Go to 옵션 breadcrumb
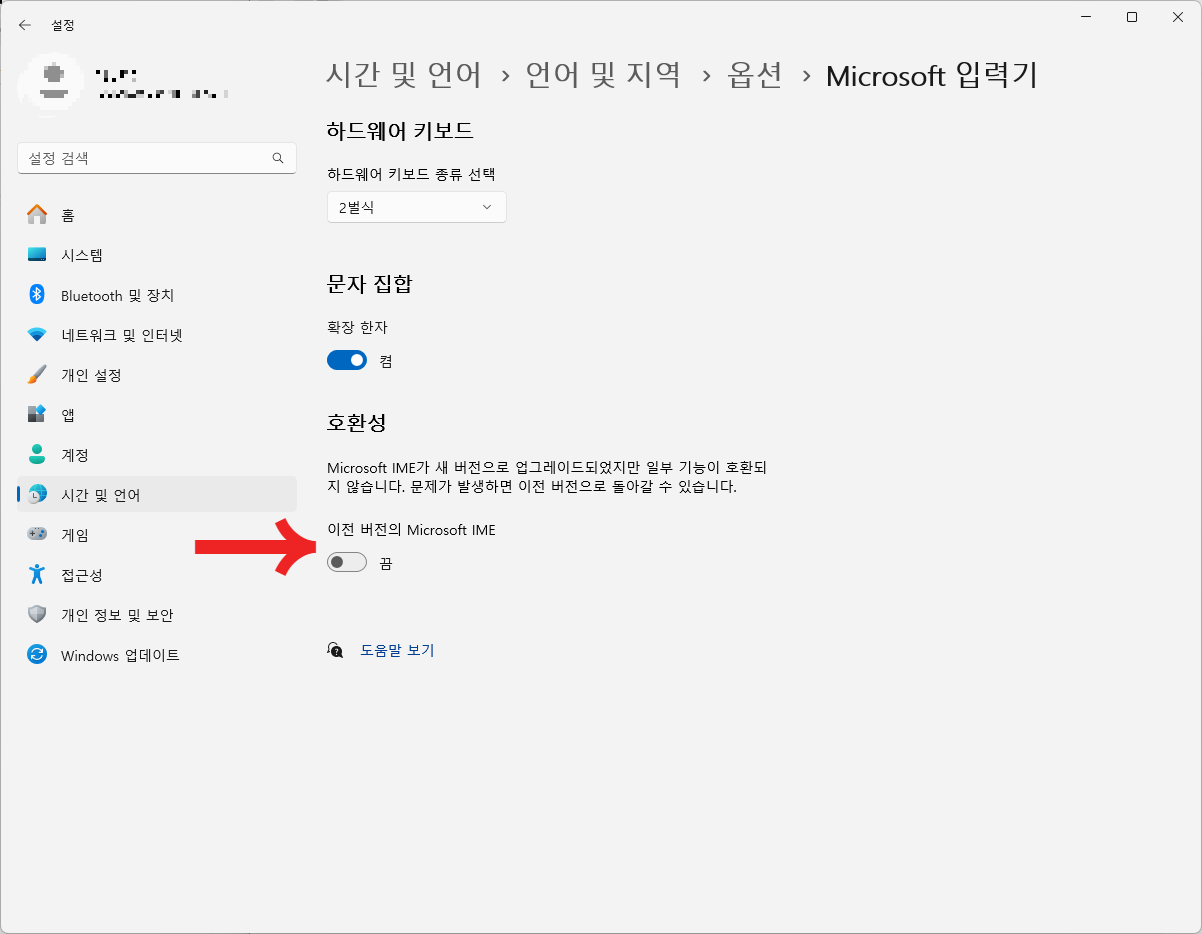The height and width of the screenshot is (934, 1202). (x=755, y=75)
